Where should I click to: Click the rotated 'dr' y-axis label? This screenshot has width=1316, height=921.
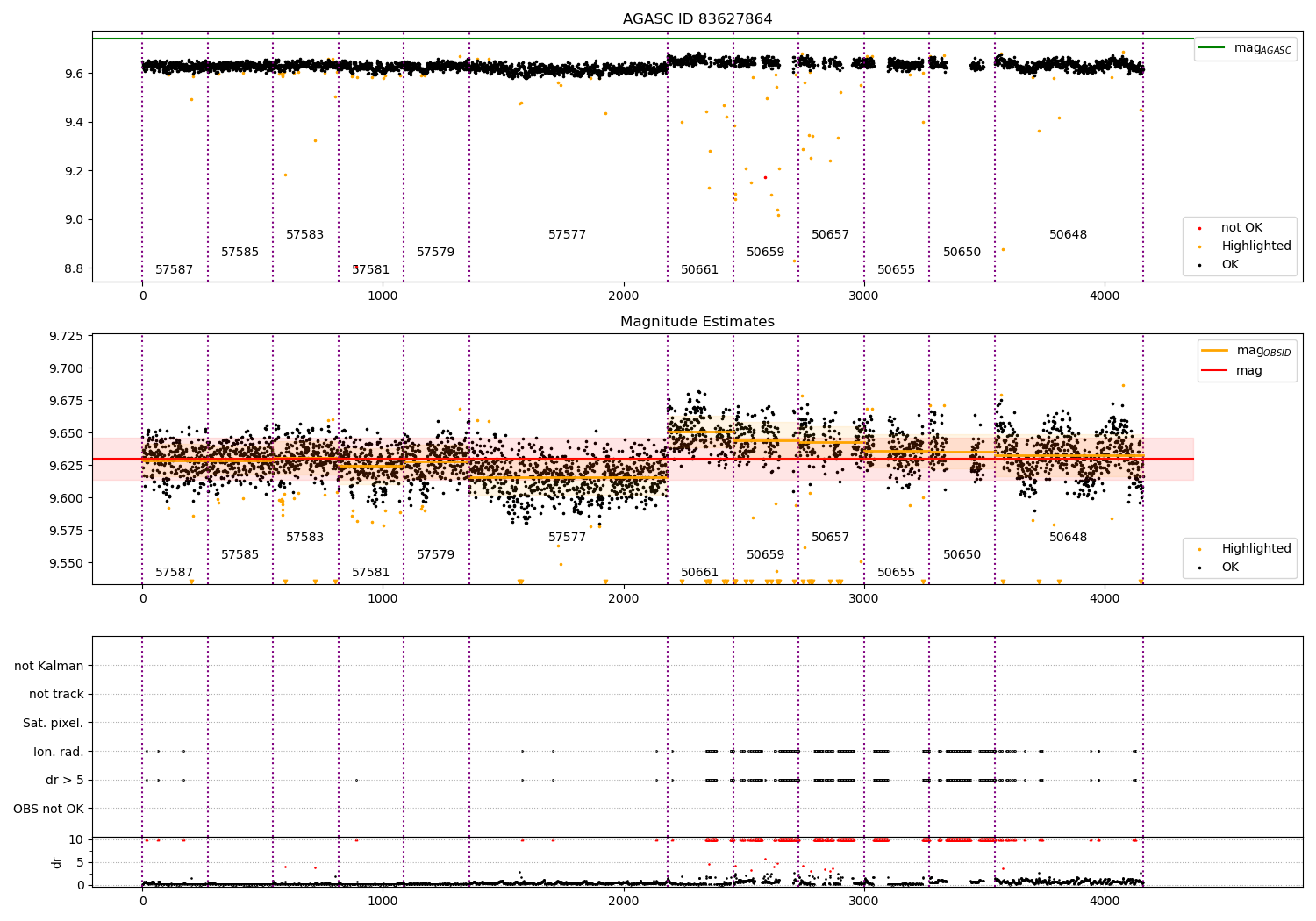[x=57, y=862]
